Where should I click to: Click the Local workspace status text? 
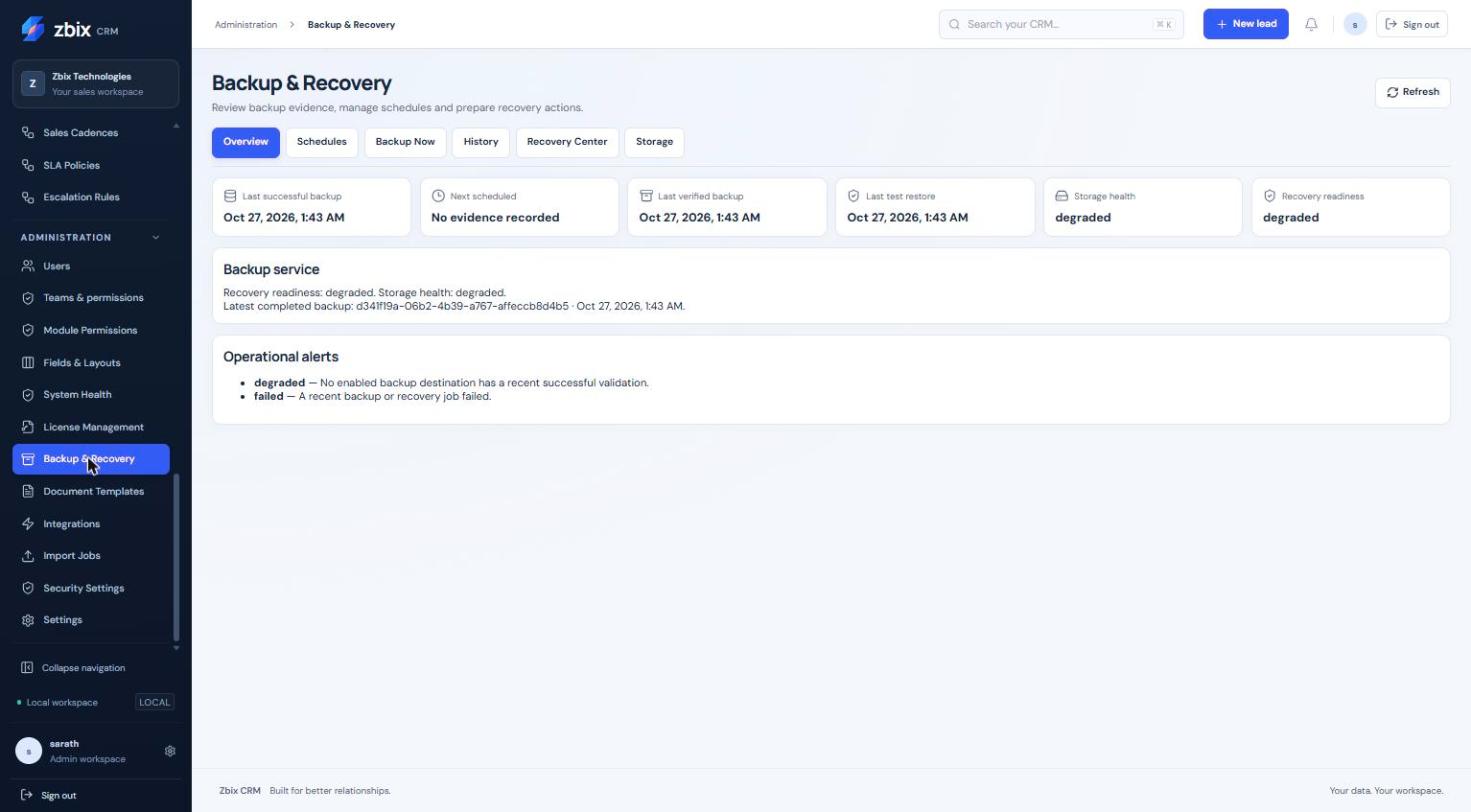62,702
